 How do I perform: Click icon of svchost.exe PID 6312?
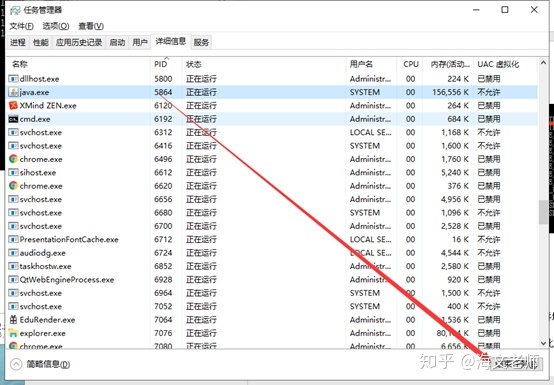coord(13,132)
